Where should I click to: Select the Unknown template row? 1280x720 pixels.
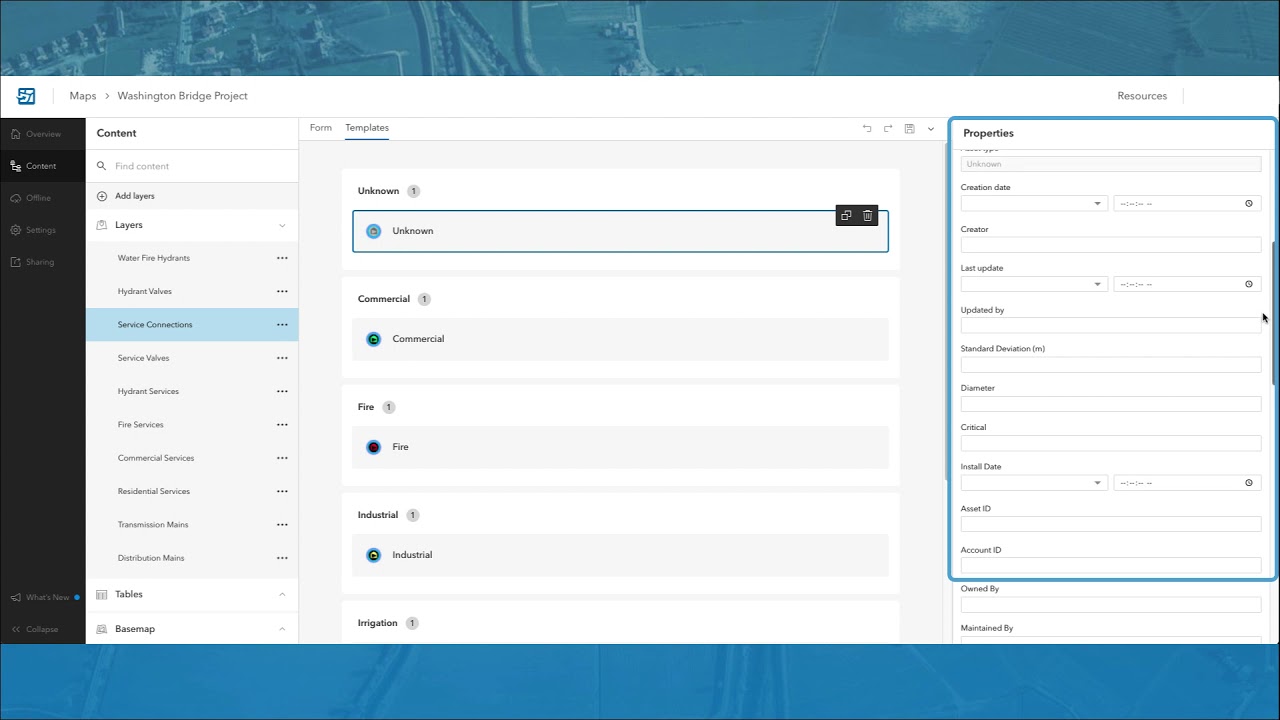[620, 231]
